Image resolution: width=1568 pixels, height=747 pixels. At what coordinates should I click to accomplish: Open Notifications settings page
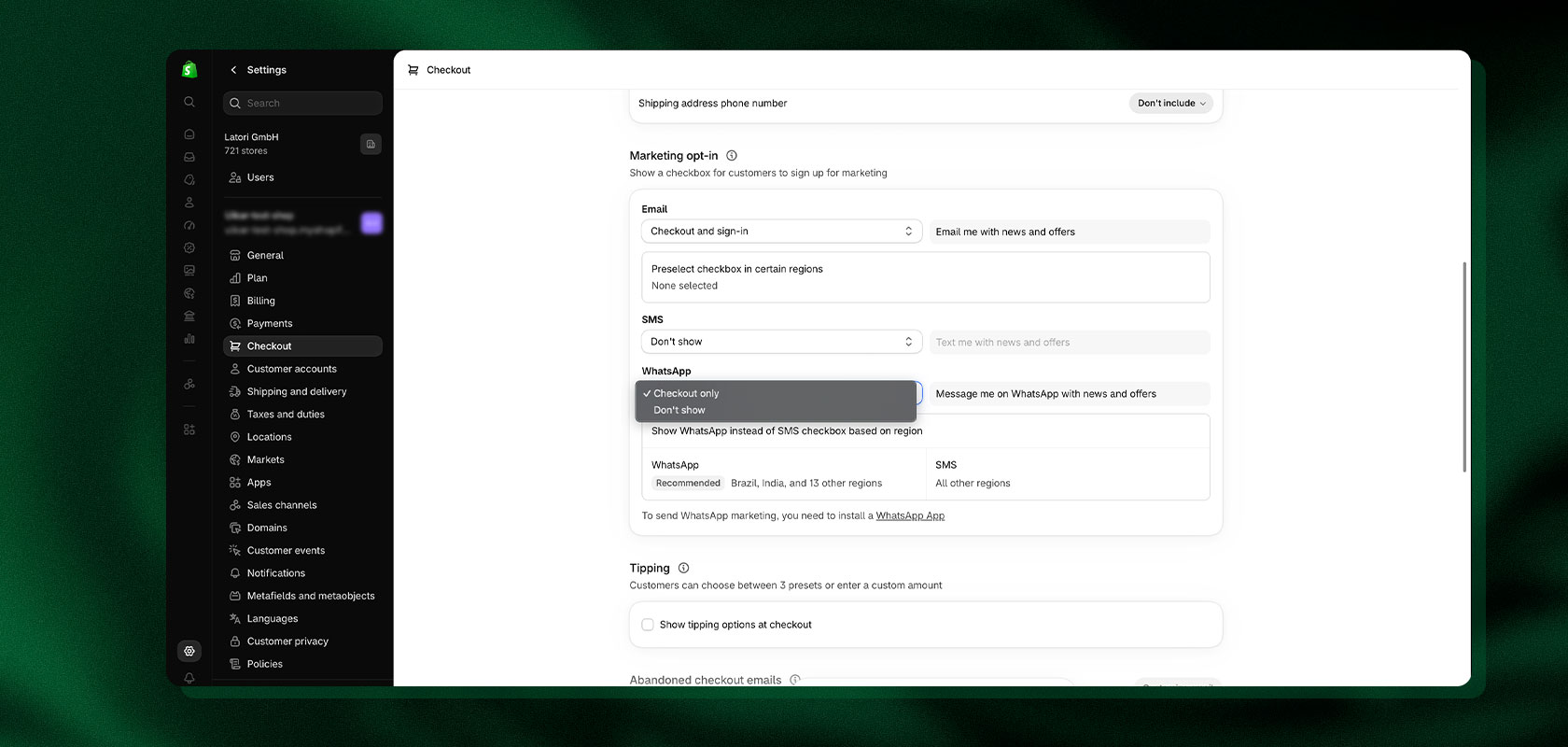coord(302,573)
